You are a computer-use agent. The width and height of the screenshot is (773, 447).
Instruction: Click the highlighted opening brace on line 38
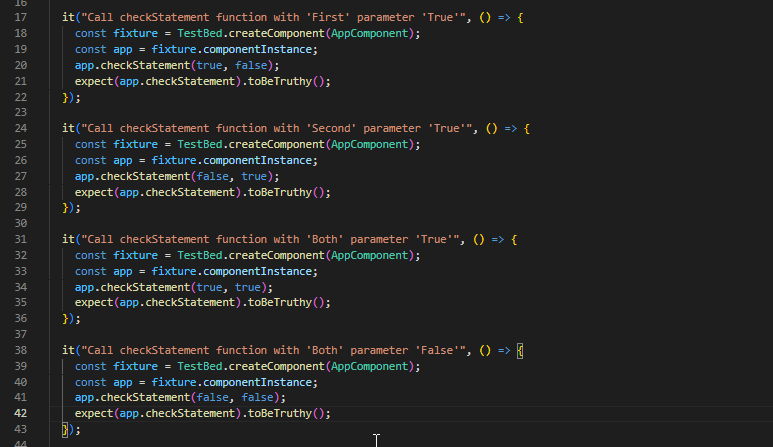pyautogui.click(x=521, y=350)
